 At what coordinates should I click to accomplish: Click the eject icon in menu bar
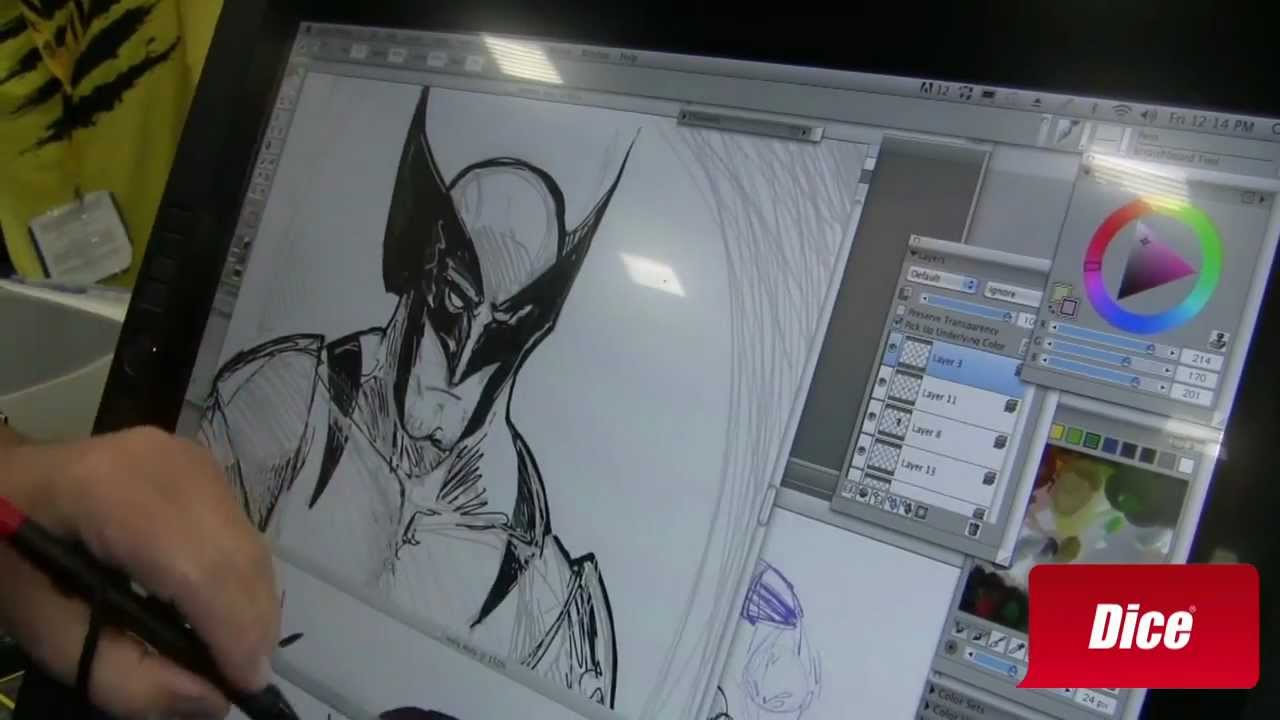click(x=1036, y=102)
